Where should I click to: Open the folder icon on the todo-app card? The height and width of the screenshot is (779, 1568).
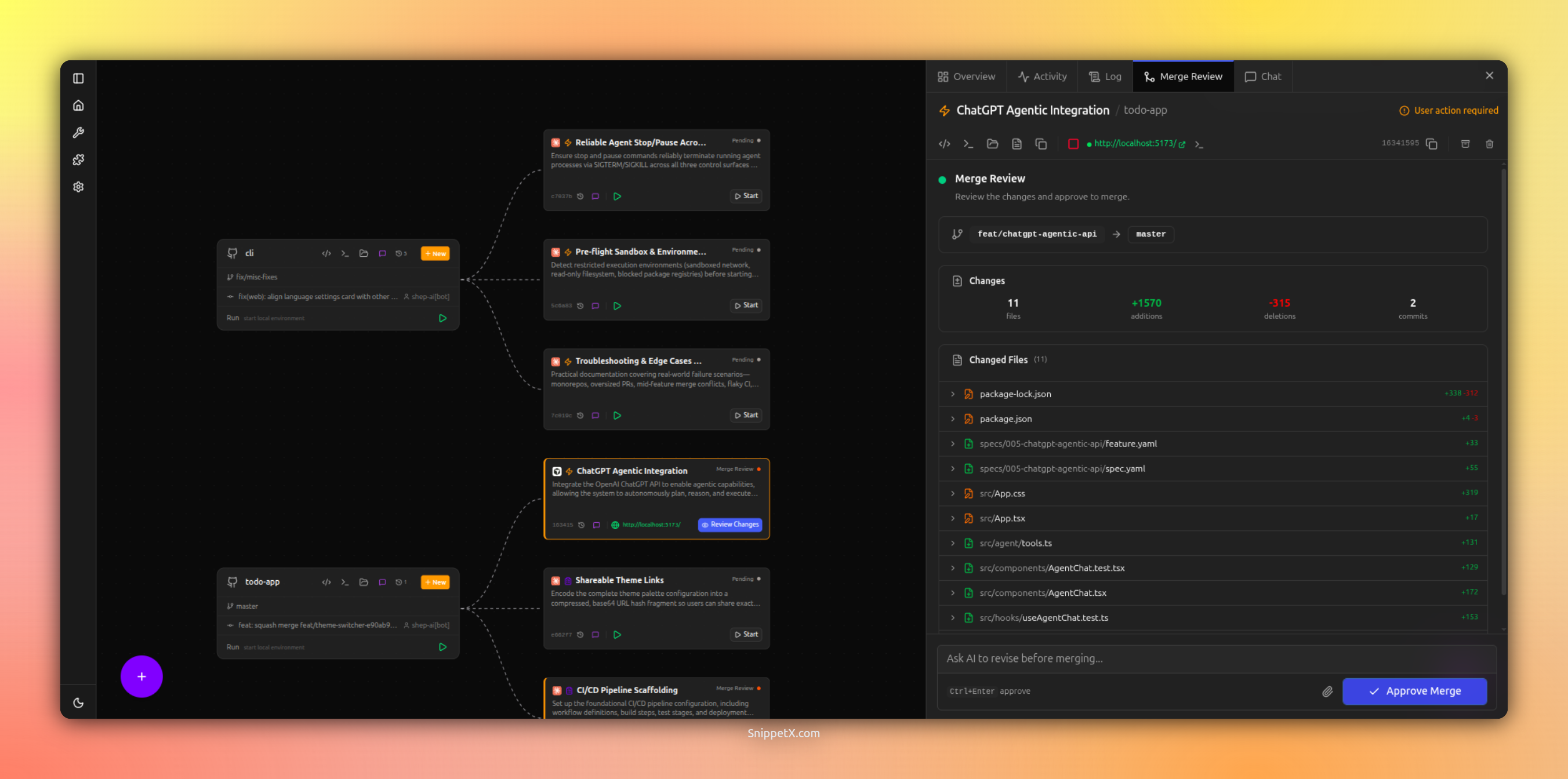(x=364, y=582)
